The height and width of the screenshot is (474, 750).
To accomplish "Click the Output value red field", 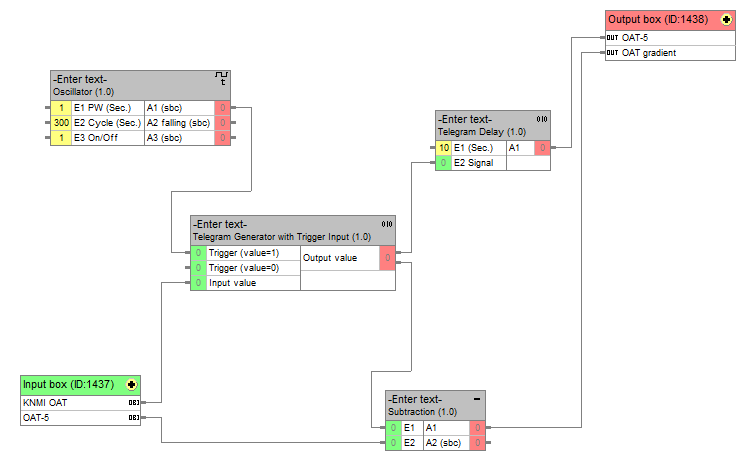I will (387, 258).
